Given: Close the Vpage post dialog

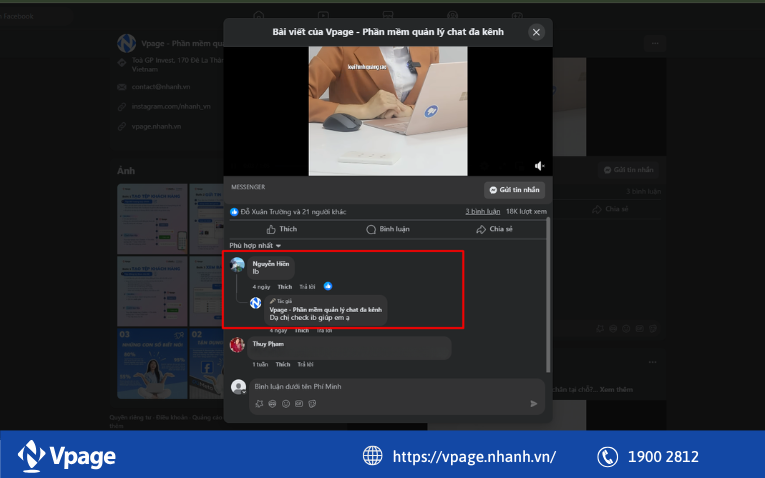Looking at the screenshot, I should [x=536, y=32].
